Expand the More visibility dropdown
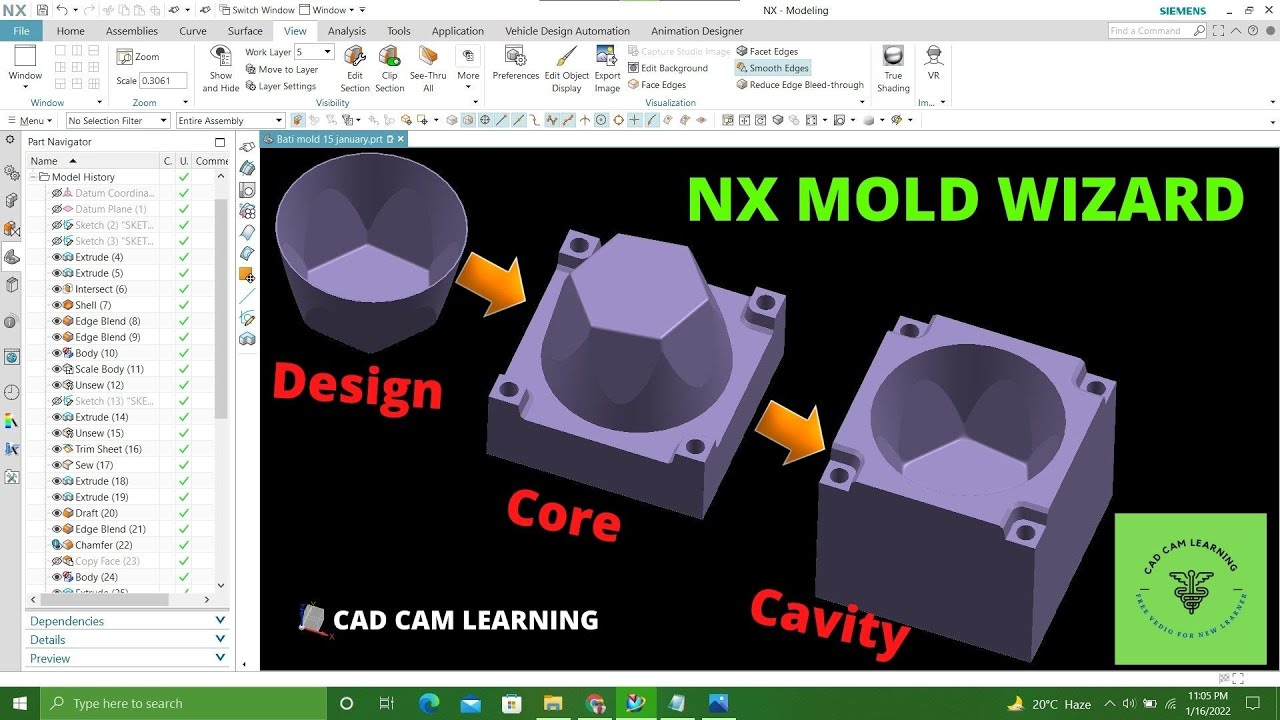Viewport: 1280px width, 720px height. [x=468, y=68]
